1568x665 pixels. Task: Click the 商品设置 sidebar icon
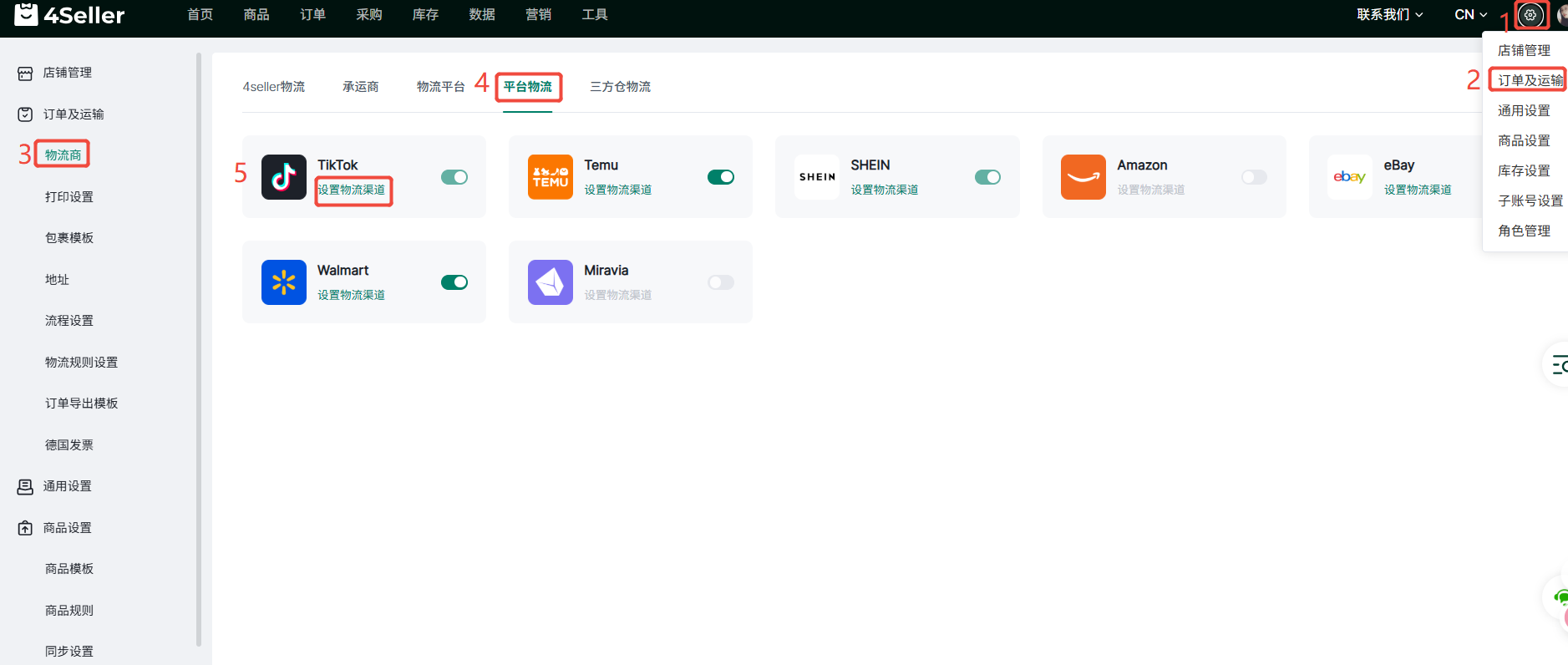[x=25, y=528]
